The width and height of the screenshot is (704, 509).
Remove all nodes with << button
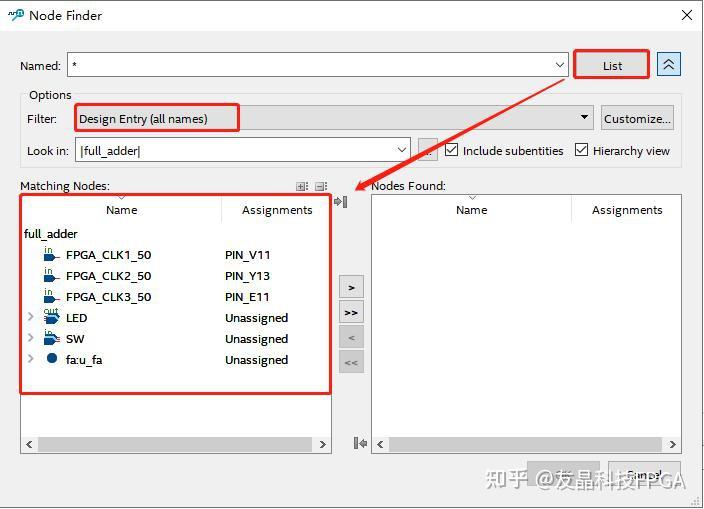click(x=351, y=362)
